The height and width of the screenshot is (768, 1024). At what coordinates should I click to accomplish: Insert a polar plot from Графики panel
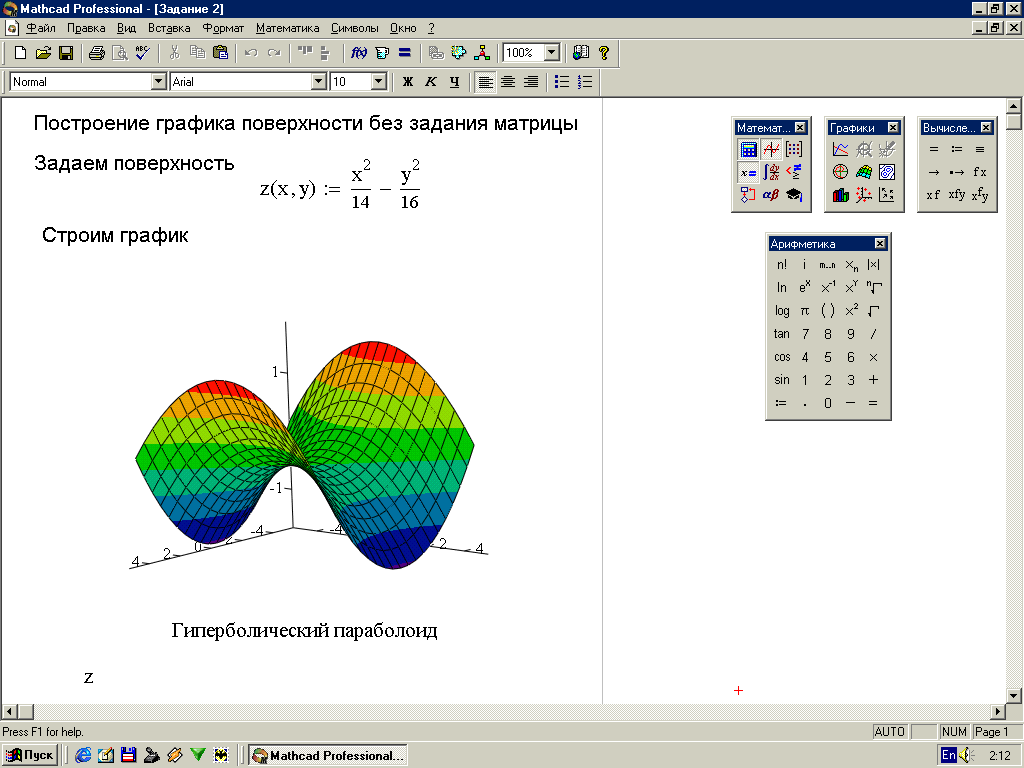tap(840, 172)
